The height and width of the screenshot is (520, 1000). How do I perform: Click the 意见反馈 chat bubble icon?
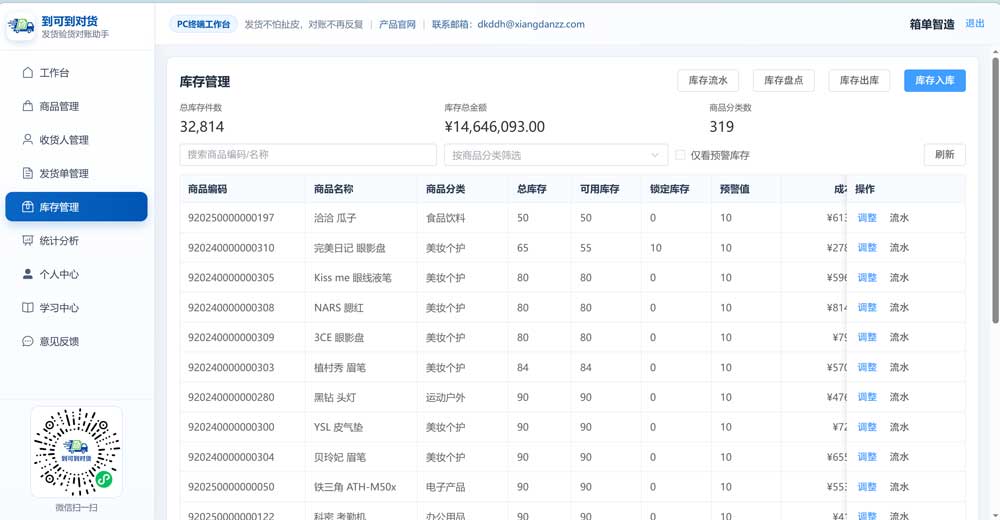point(27,341)
